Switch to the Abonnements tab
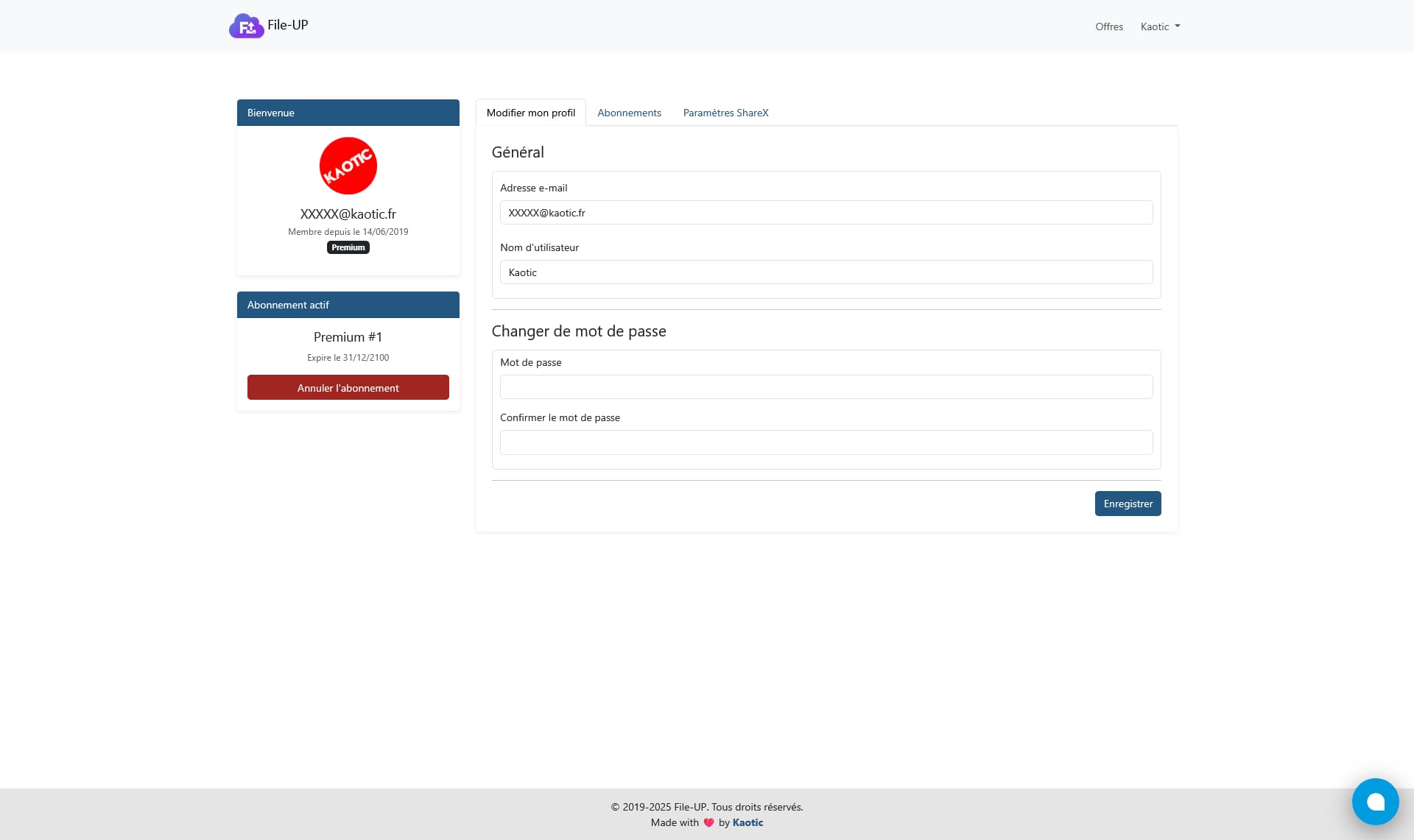The height and width of the screenshot is (840, 1414). (x=629, y=113)
